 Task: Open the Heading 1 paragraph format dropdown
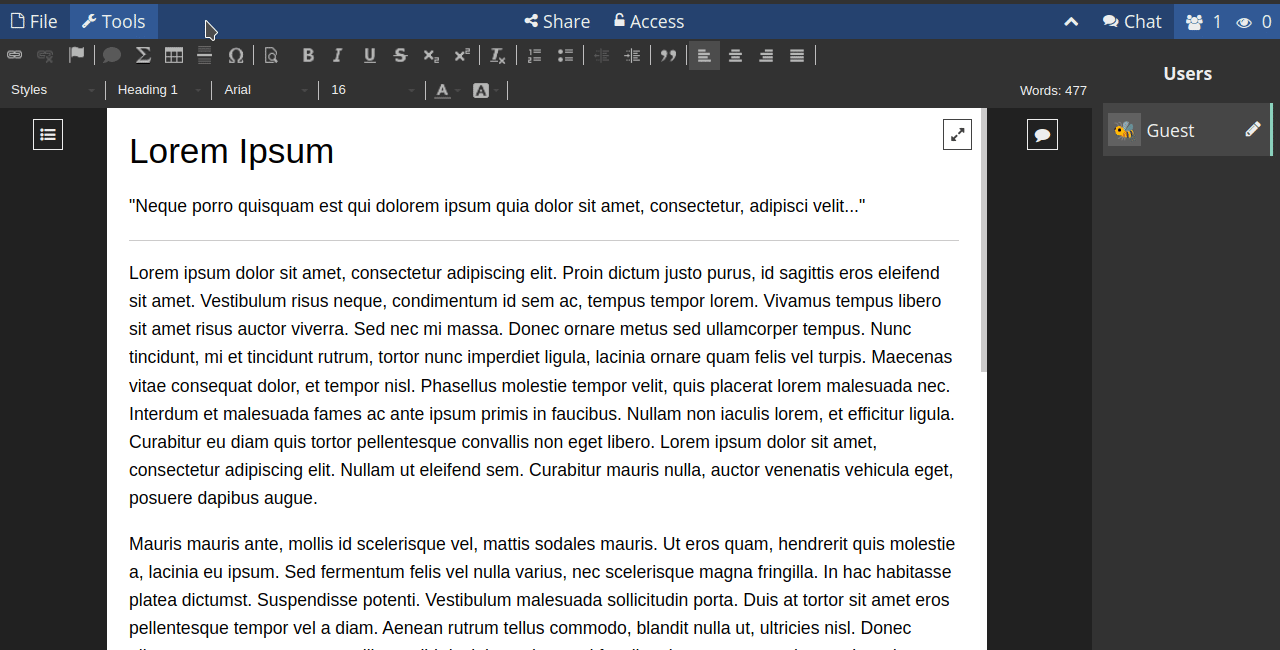[x=158, y=90]
